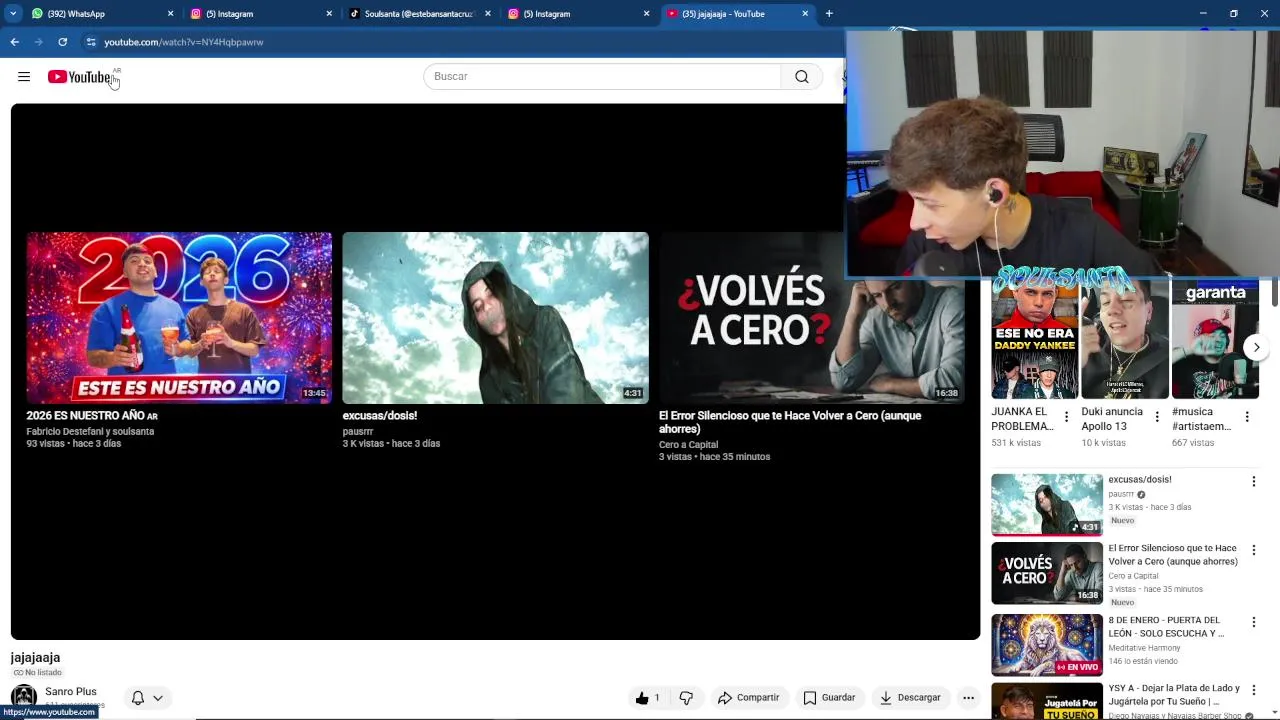Click the Compartir share button
This screenshot has width=1280, height=720.
(x=748, y=698)
